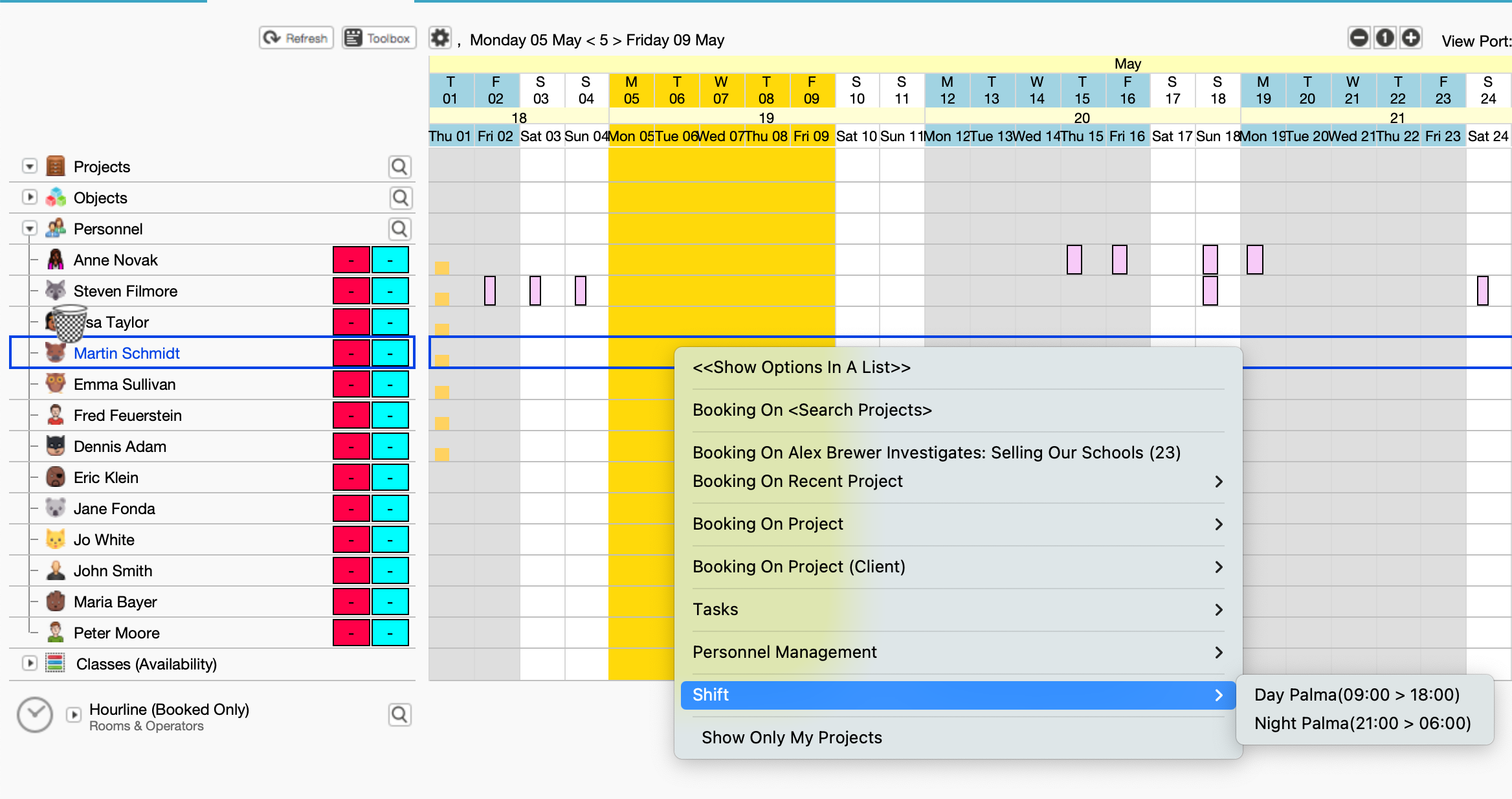Toggle the red minus box for Anne Novak

tap(351, 260)
